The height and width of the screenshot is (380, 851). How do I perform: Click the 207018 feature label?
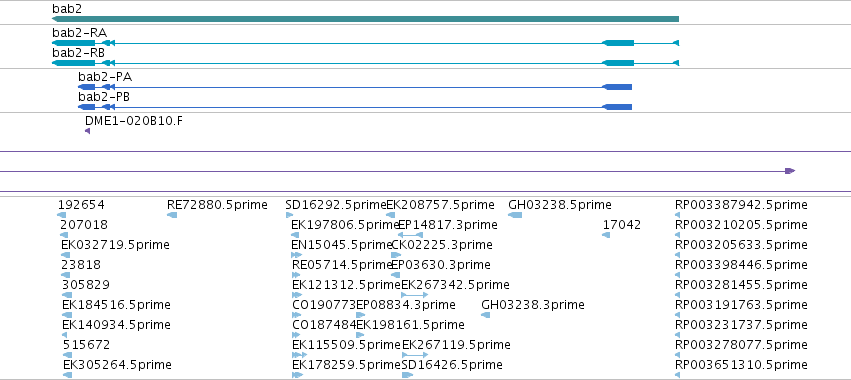(84, 224)
